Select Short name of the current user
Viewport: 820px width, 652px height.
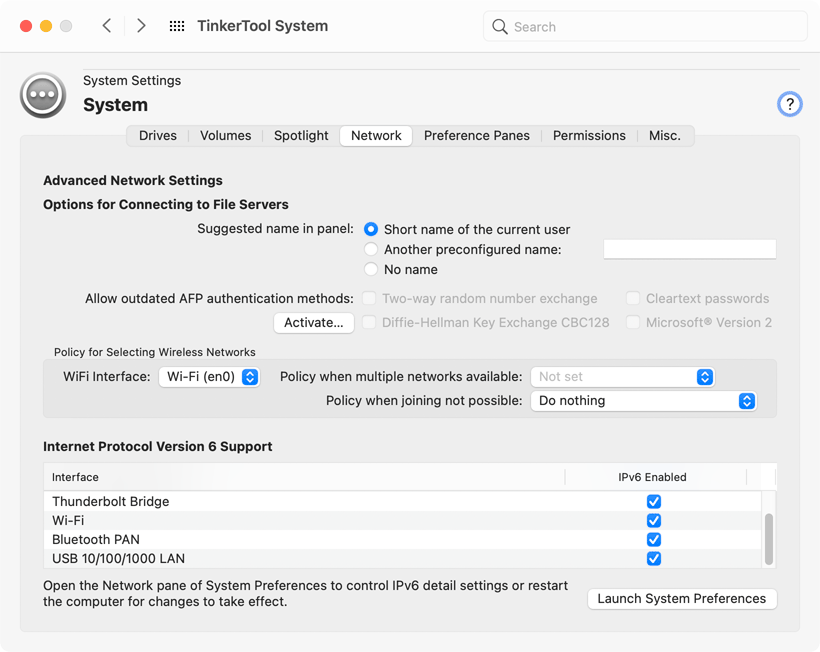point(371,229)
